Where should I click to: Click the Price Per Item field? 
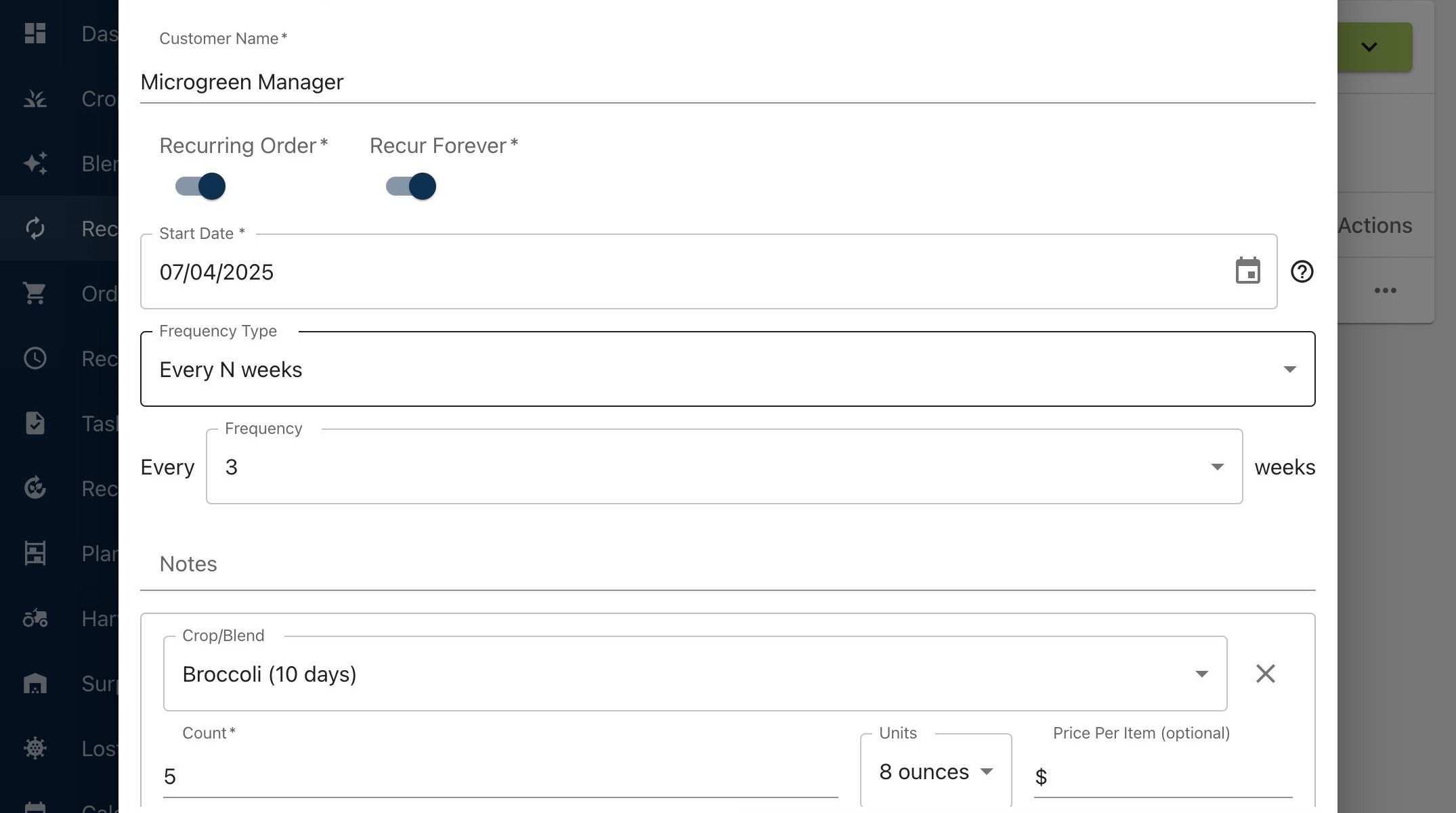point(1163,776)
